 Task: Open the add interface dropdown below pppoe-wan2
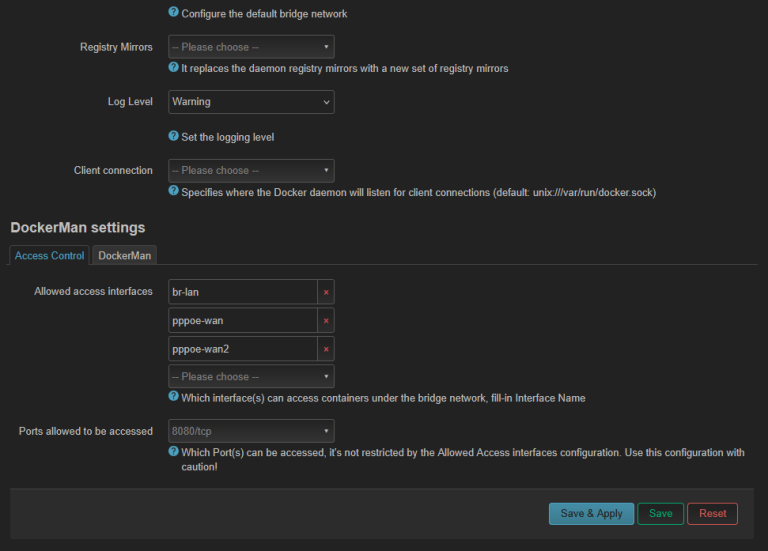click(251, 377)
